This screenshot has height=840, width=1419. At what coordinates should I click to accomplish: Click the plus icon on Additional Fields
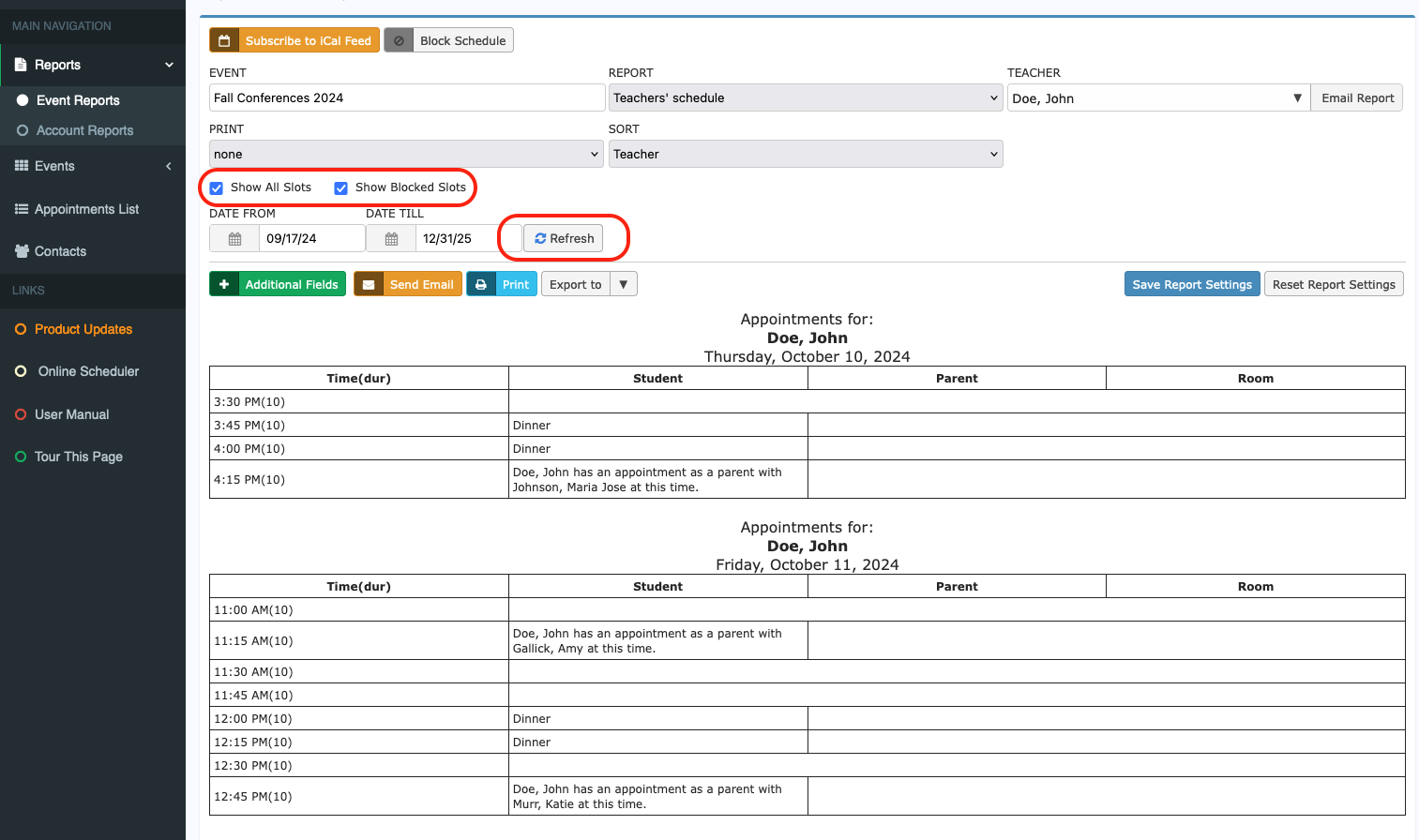point(224,284)
